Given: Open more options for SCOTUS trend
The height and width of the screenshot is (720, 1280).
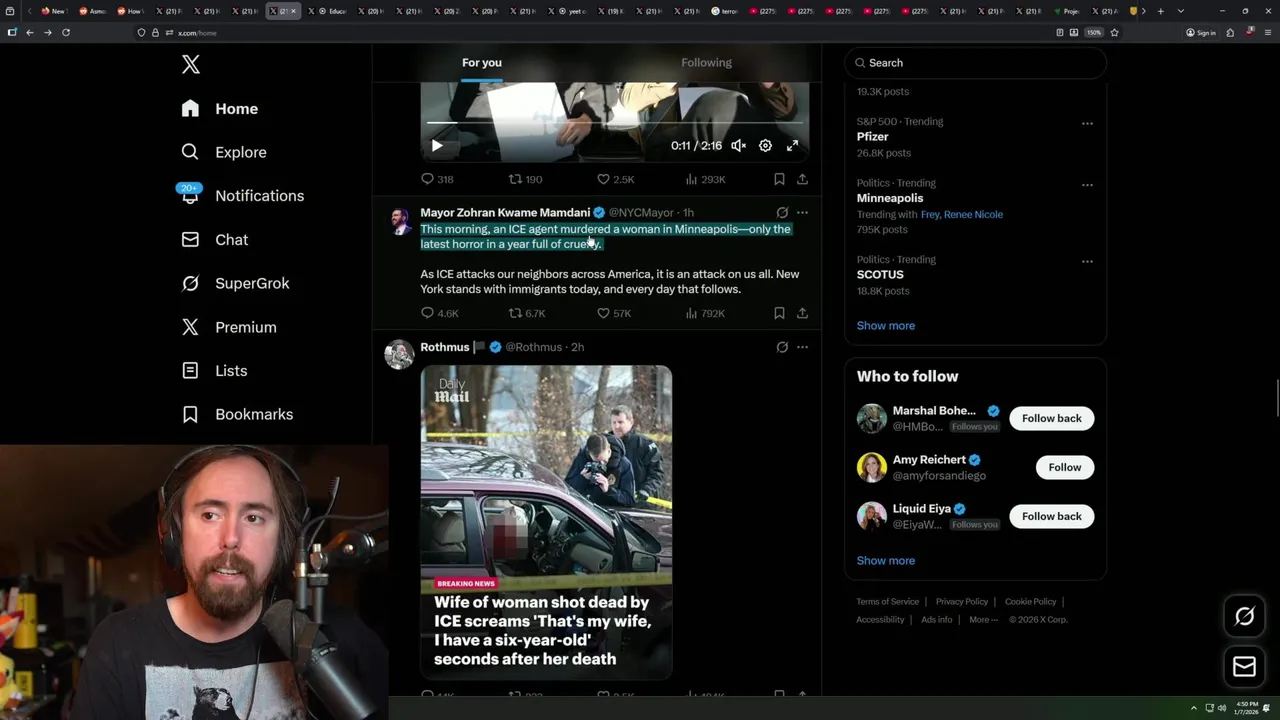Looking at the screenshot, I should 1087,262.
